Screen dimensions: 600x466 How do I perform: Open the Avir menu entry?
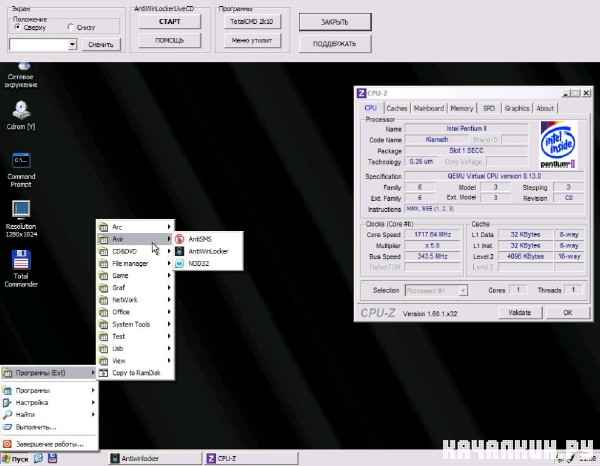tap(135, 239)
